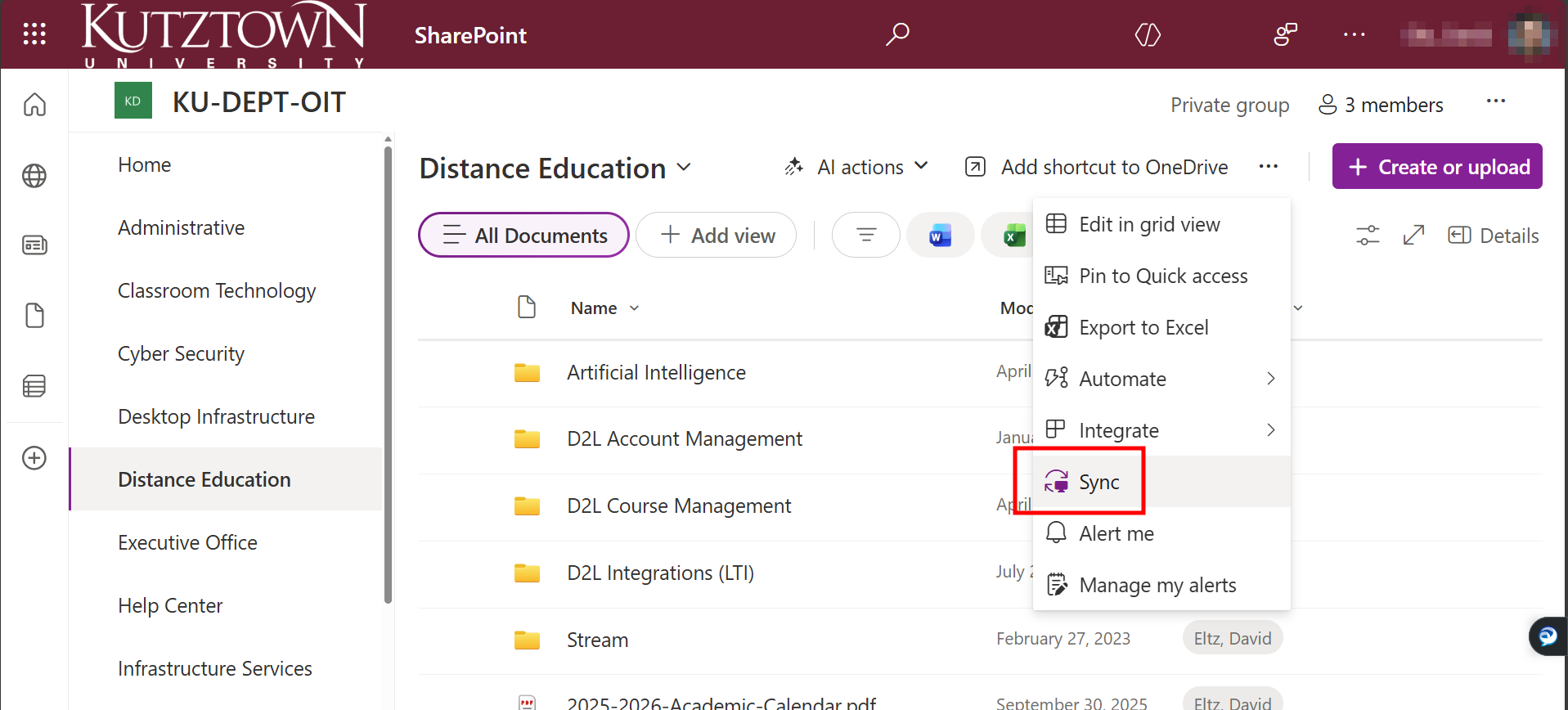Open Executive Office in navigation
This screenshot has height=710, width=1568.
point(187,542)
